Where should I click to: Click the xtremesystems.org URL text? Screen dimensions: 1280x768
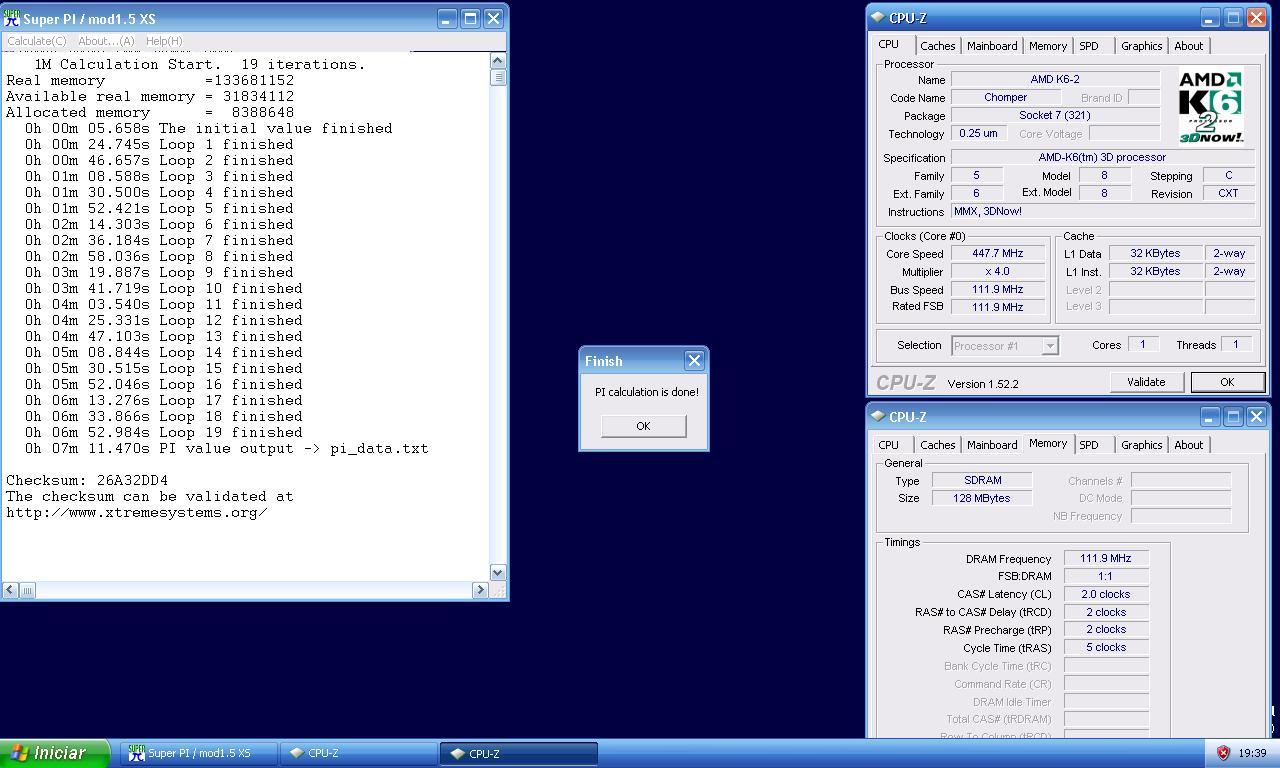point(137,512)
